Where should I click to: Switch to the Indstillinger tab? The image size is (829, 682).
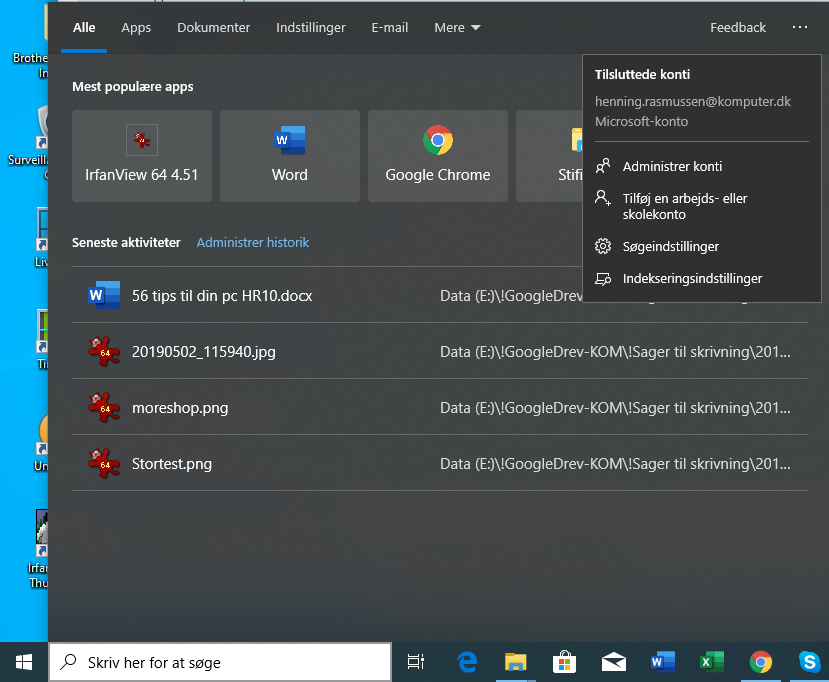pyautogui.click(x=311, y=27)
